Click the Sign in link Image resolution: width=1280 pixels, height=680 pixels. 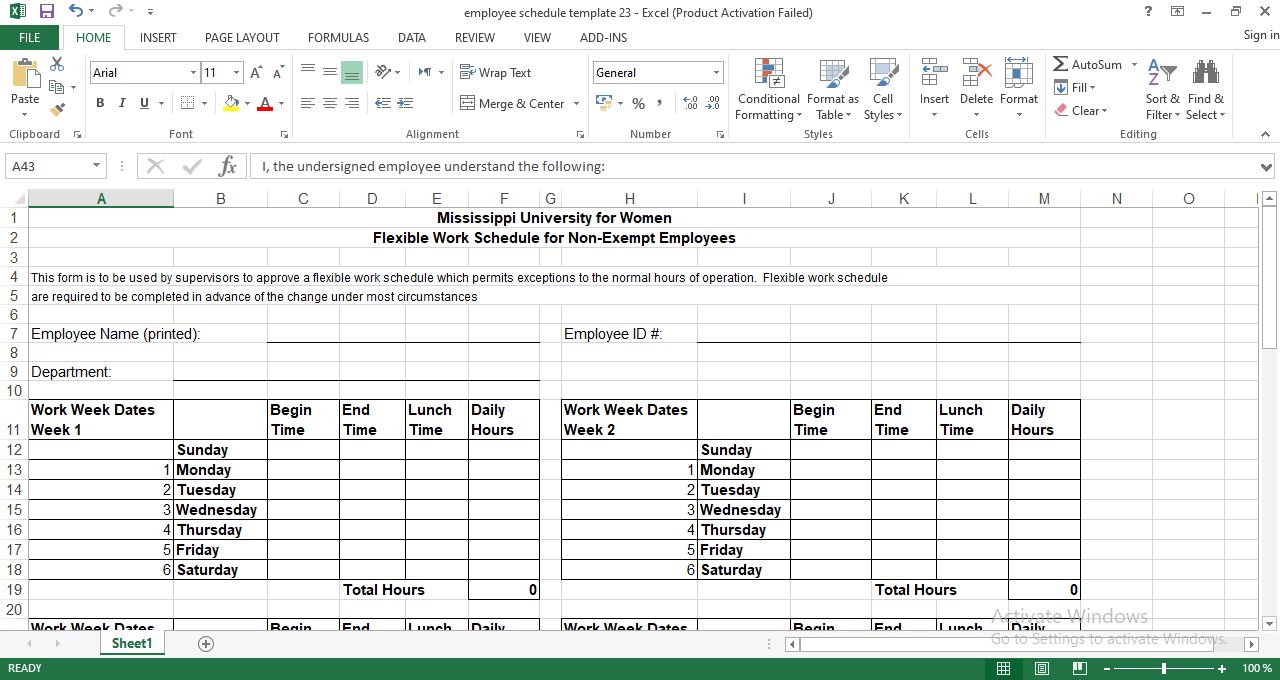1259,35
